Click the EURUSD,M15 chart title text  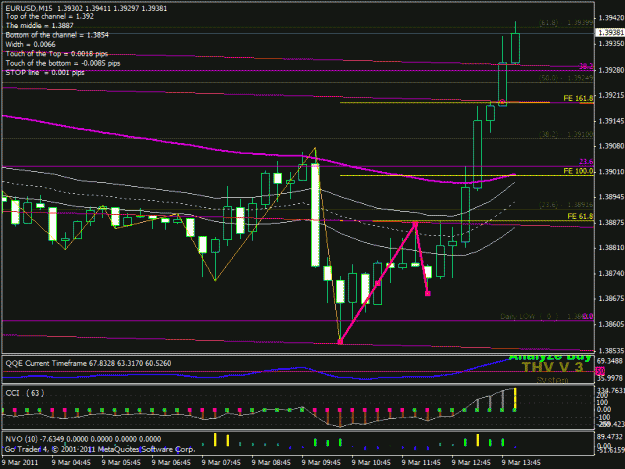[86, 8]
